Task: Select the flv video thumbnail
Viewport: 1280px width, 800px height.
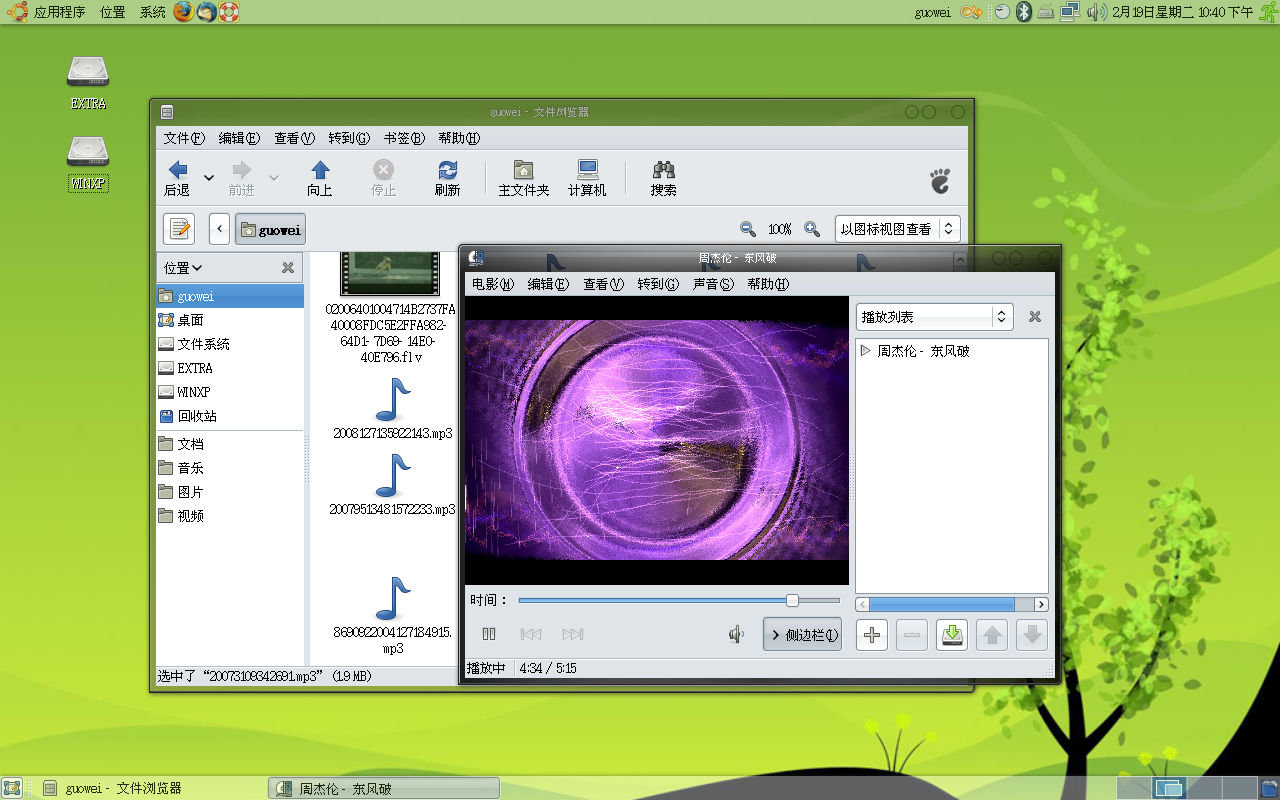Action: pos(390,272)
